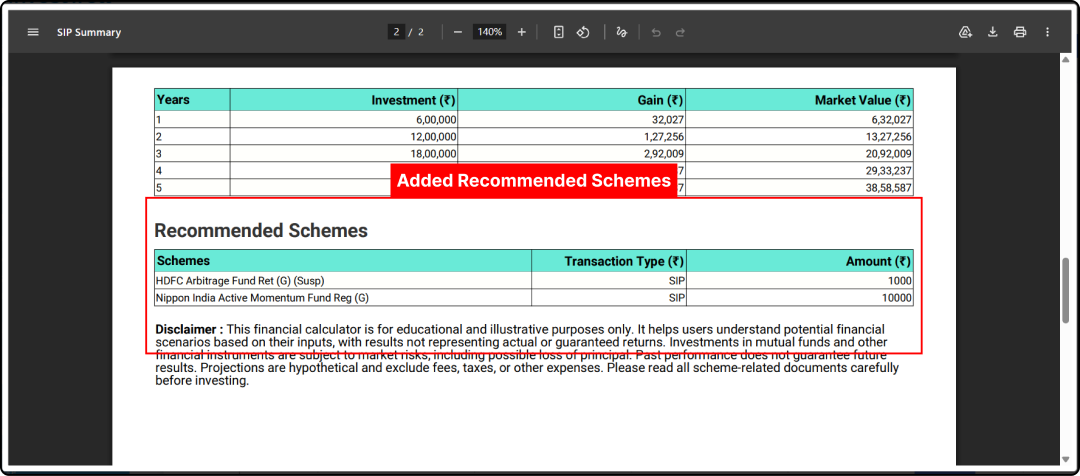Click the scrollbar up arrow
The height and width of the screenshot is (476, 1080).
pos(1066,60)
